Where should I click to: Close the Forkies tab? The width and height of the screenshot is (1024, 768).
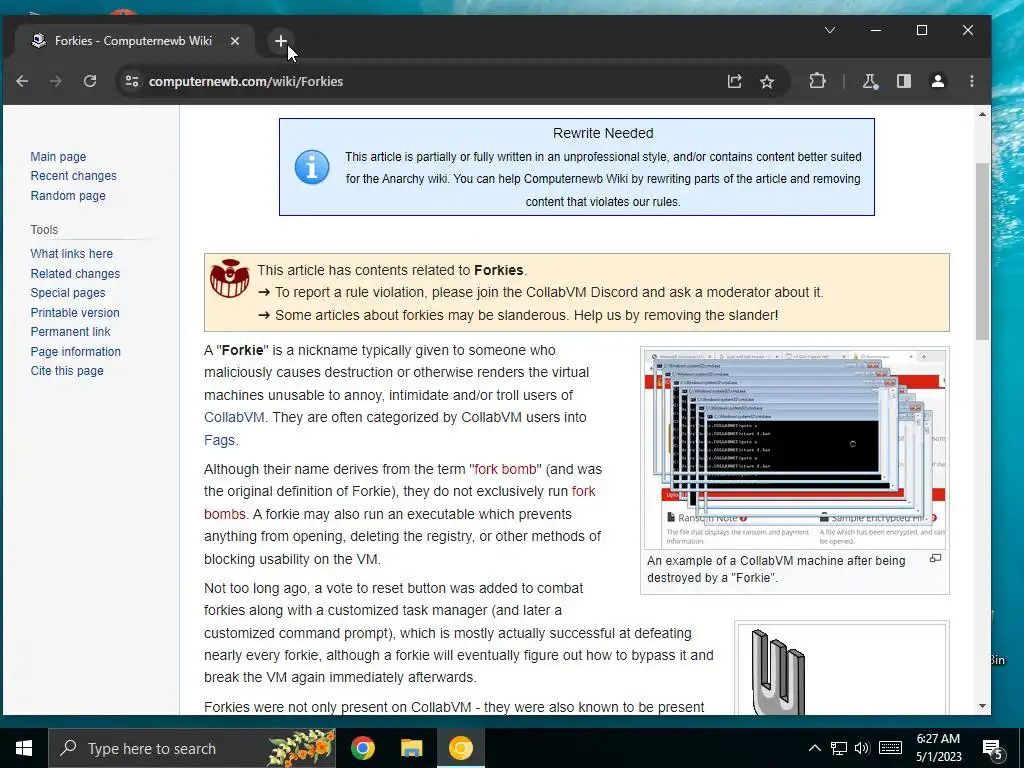point(235,41)
